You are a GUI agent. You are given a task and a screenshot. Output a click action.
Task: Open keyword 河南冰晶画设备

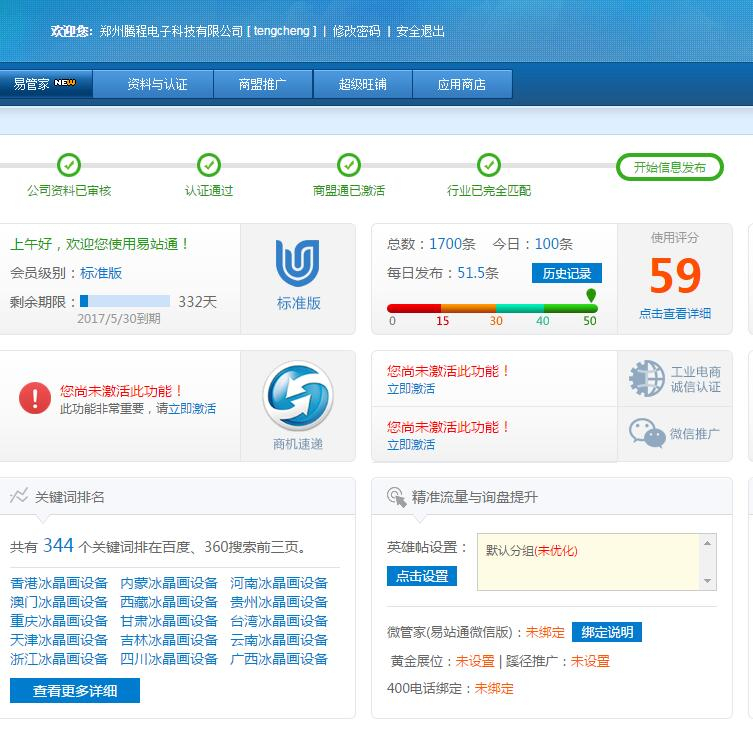[x=279, y=583]
